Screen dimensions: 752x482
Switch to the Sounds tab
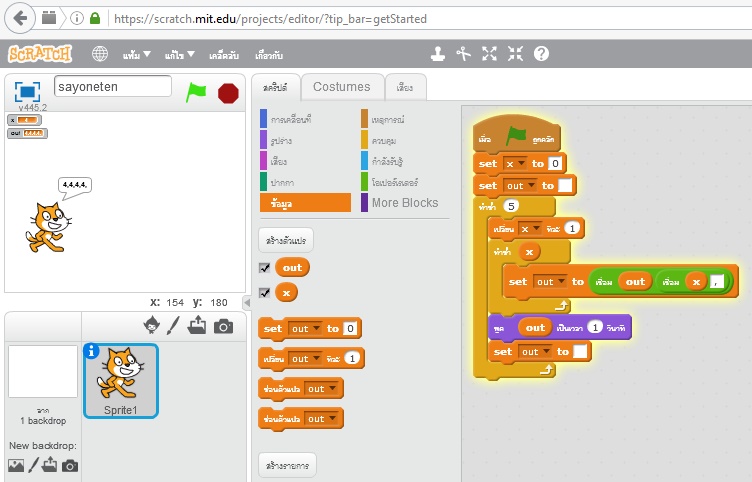click(x=405, y=87)
